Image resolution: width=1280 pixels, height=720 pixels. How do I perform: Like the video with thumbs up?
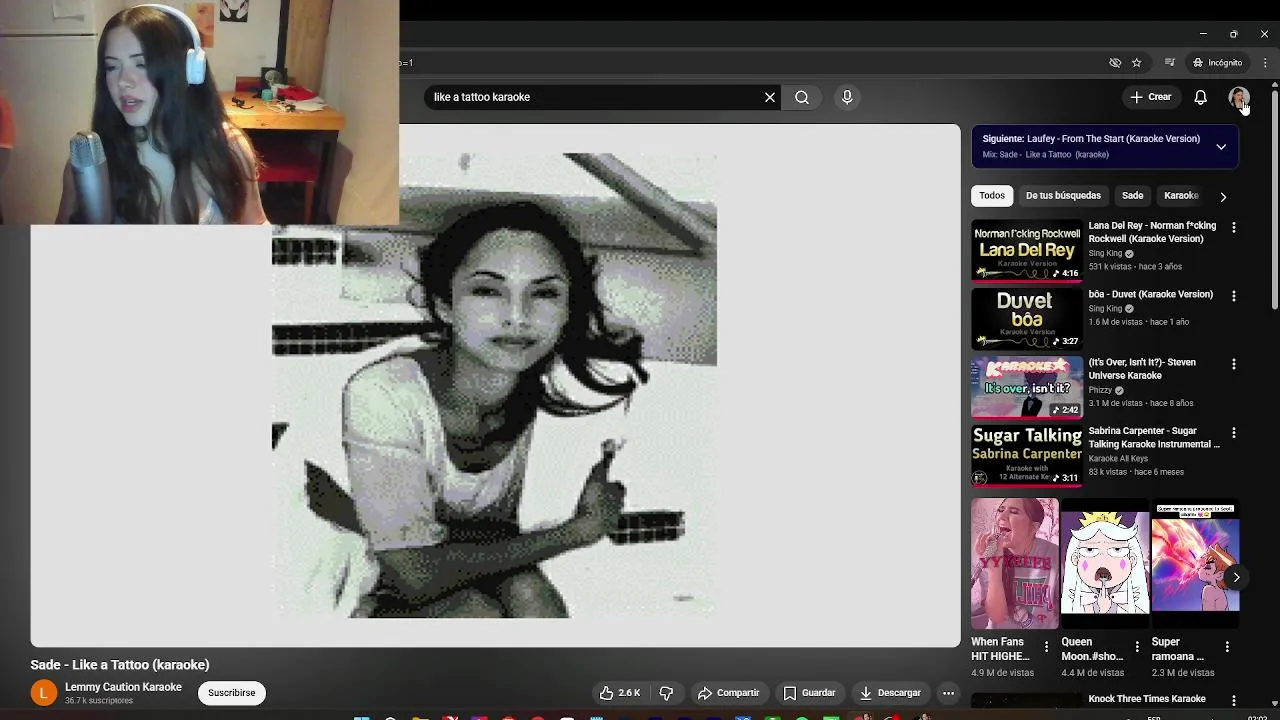(620, 693)
